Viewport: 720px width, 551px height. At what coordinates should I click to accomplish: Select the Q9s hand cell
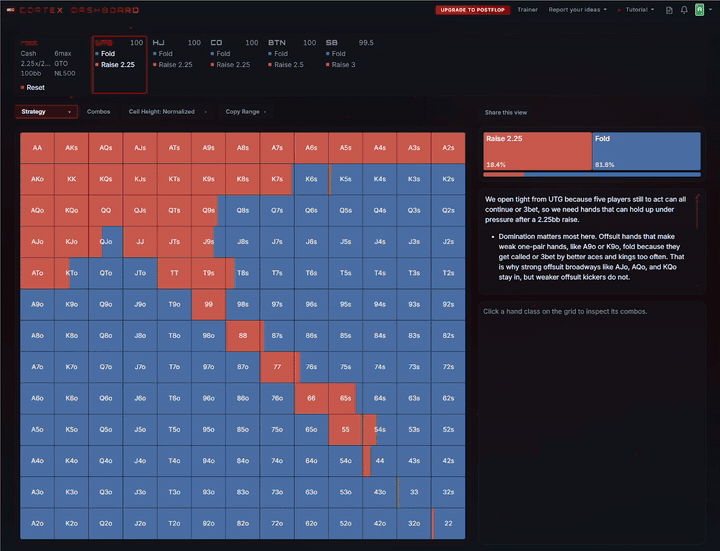[x=208, y=210]
